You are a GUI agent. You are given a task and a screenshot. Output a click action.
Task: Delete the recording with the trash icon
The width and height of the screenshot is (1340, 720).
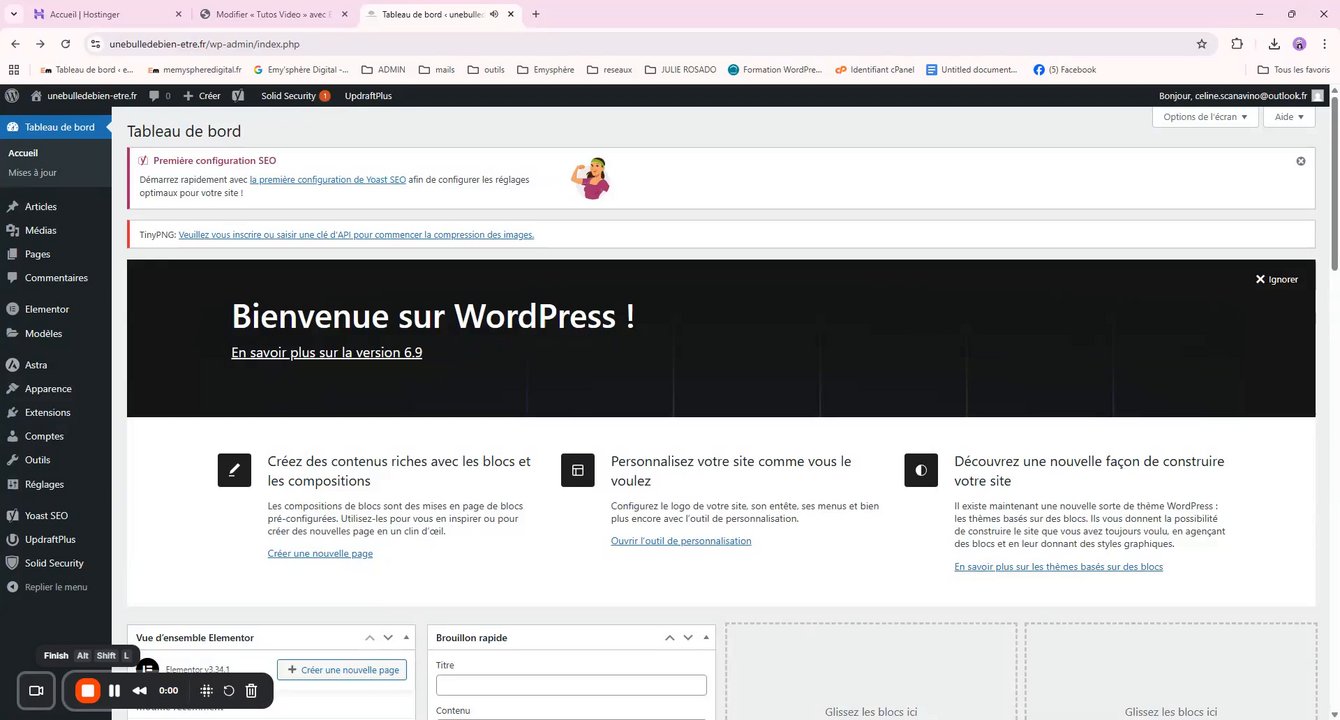point(251,690)
